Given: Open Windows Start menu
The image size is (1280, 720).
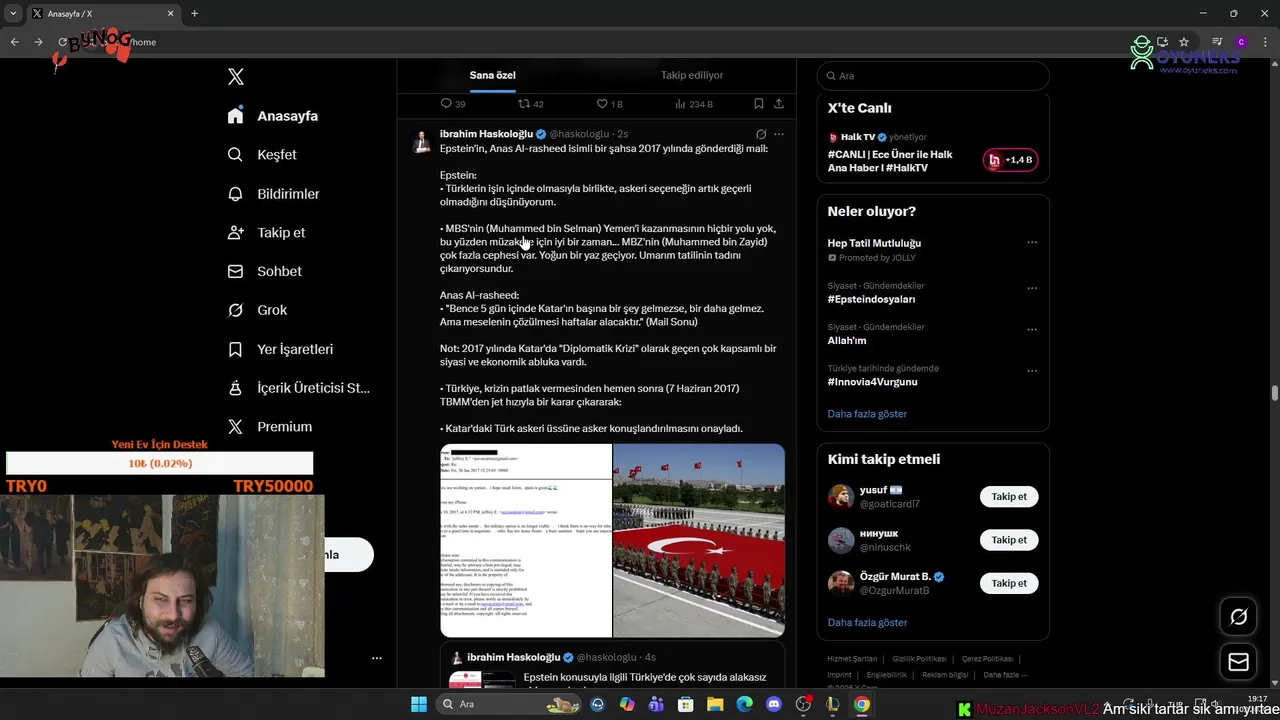Looking at the screenshot, I should tap(418, 705).
